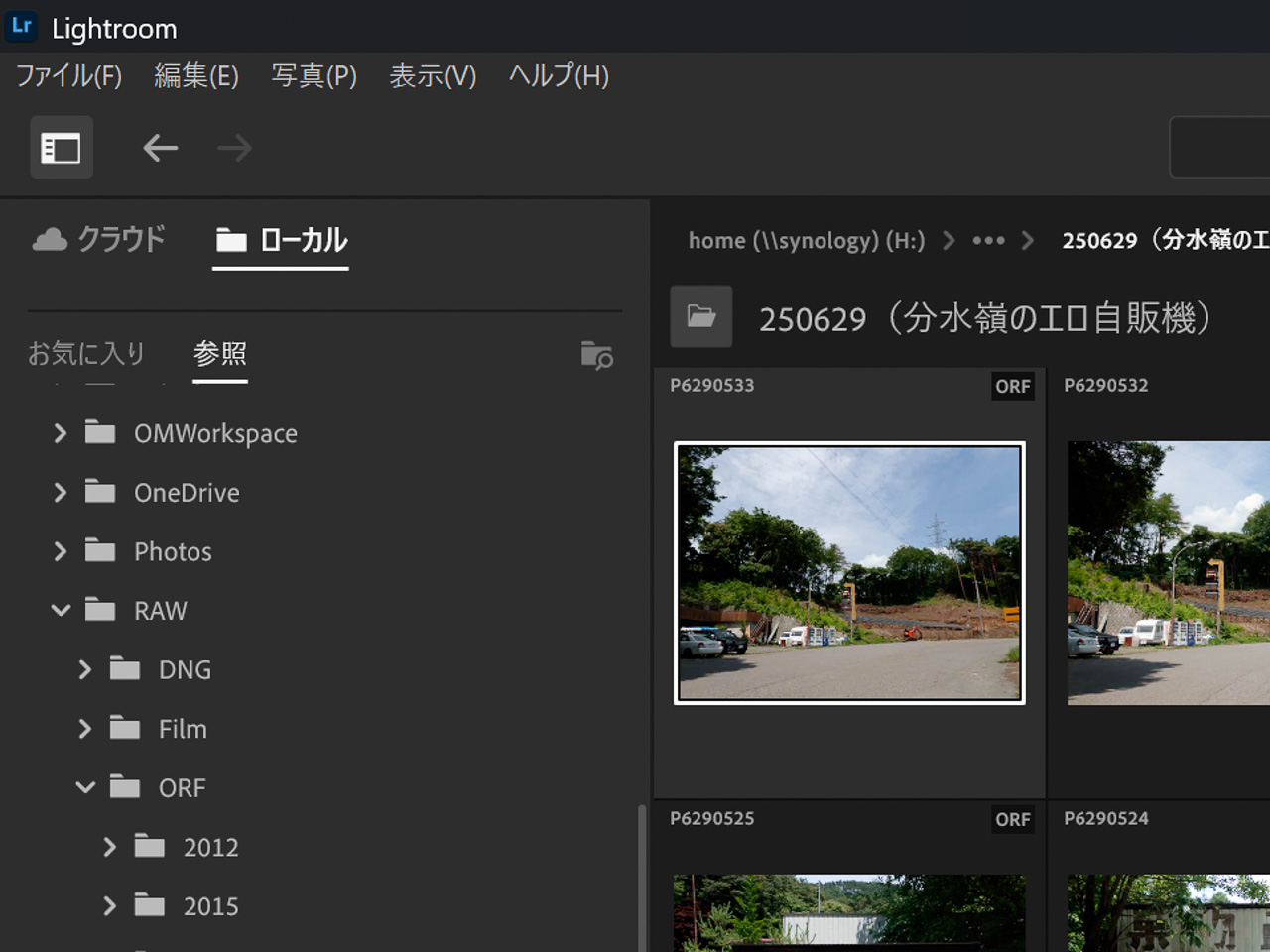
Task: Expand the OMWorkspace folder
Action: pyautogui.click(x=61, y=433)
